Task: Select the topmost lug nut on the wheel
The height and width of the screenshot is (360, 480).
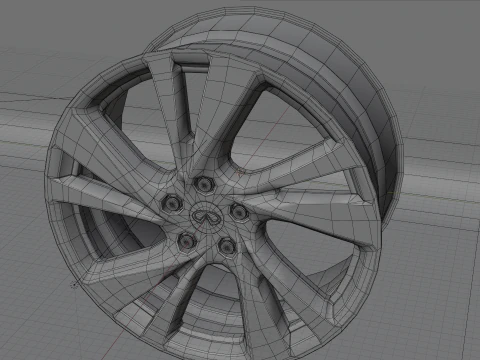Action: pos(203,184)
